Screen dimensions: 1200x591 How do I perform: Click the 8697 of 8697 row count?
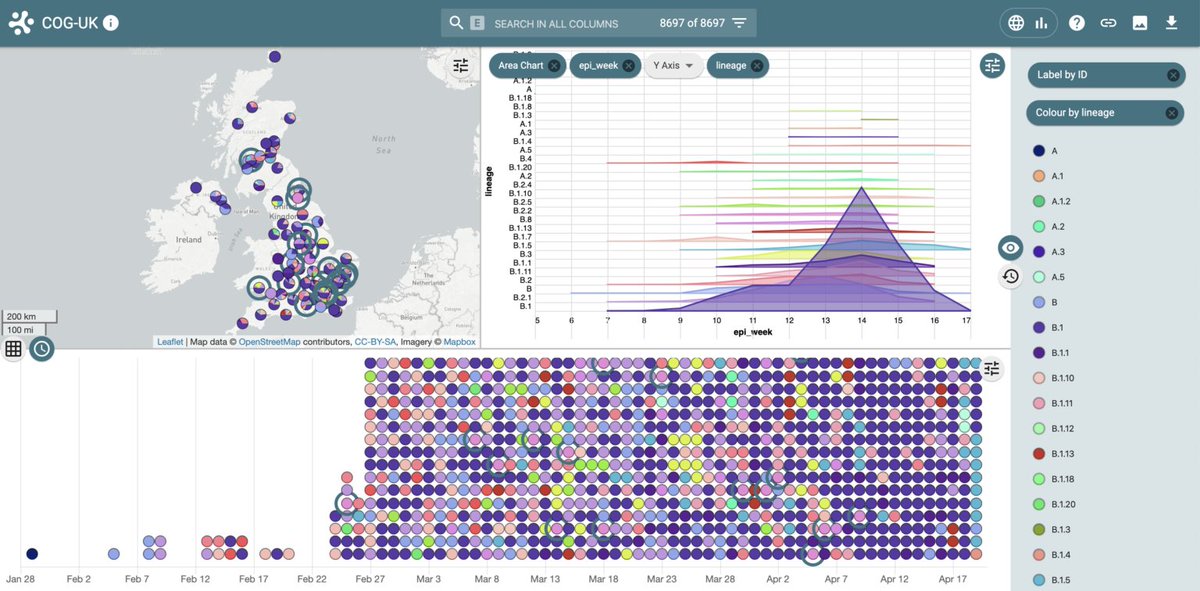point(692,23)
